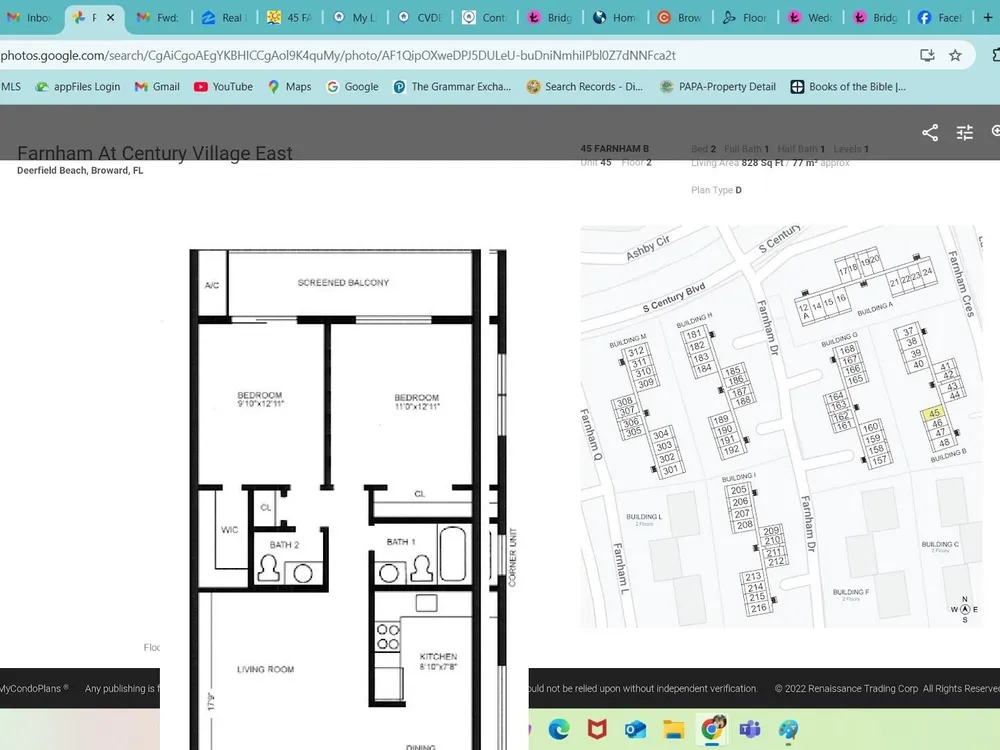This screenshot has height=750, width=1000.
Task: Open the appFiles Login bookmark
Action: click(77, 87)
